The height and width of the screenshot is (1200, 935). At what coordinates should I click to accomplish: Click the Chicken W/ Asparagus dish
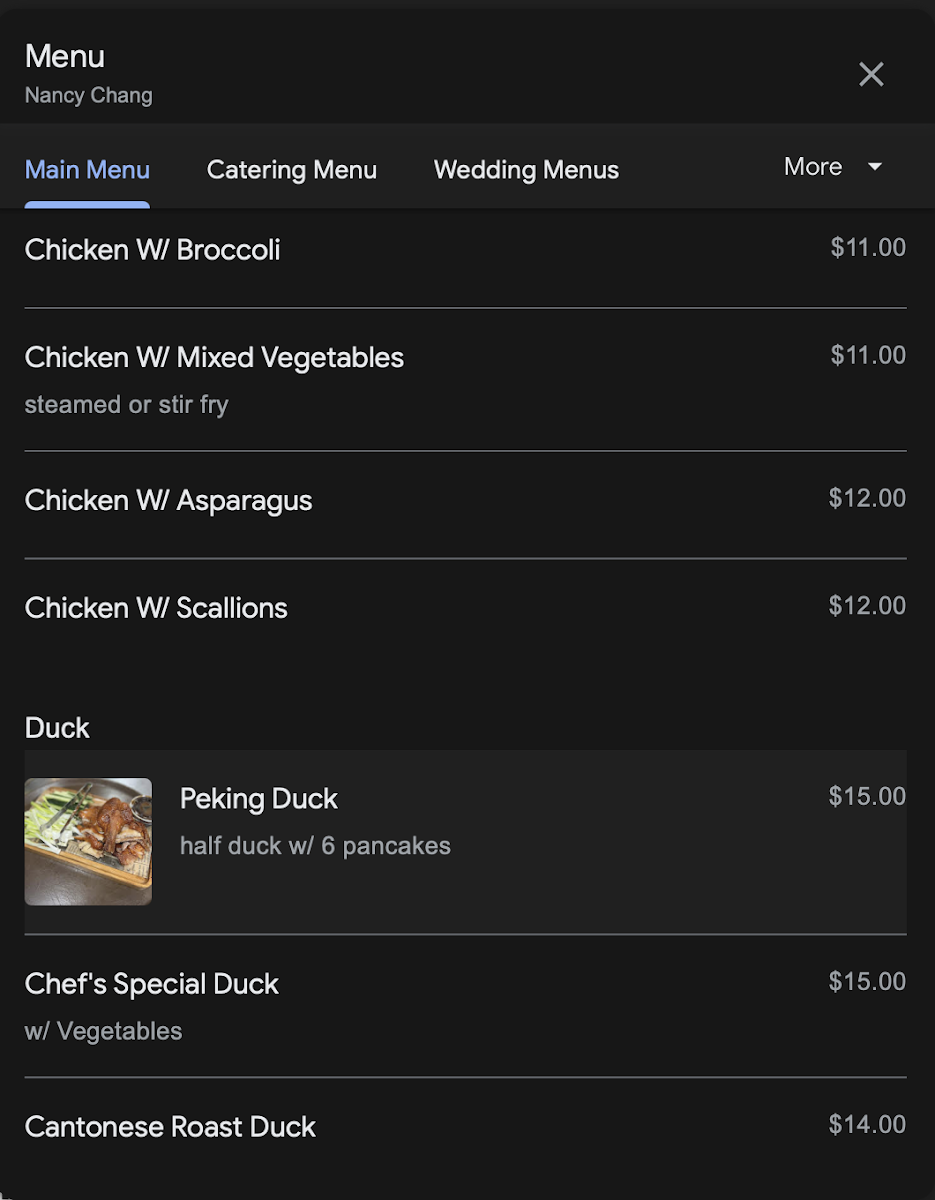168,501
